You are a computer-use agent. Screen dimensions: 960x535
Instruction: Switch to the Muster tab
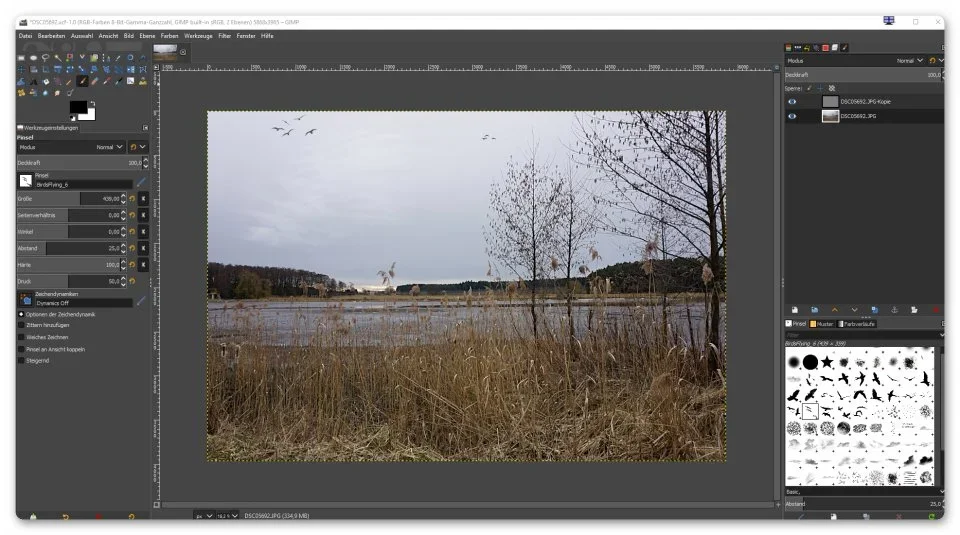coord(822,324)
